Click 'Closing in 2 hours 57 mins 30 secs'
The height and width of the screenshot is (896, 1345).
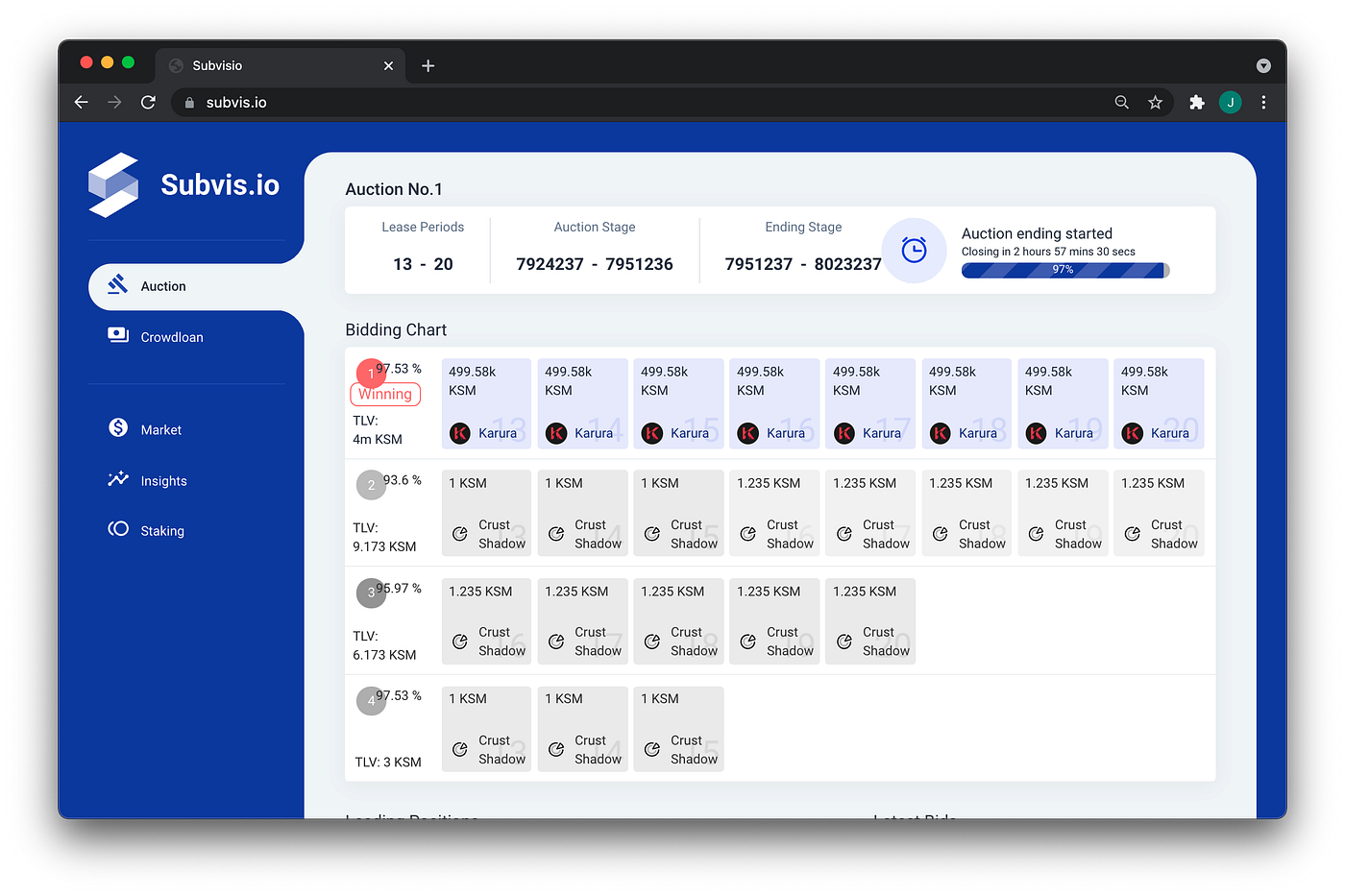click(1048, 252)
